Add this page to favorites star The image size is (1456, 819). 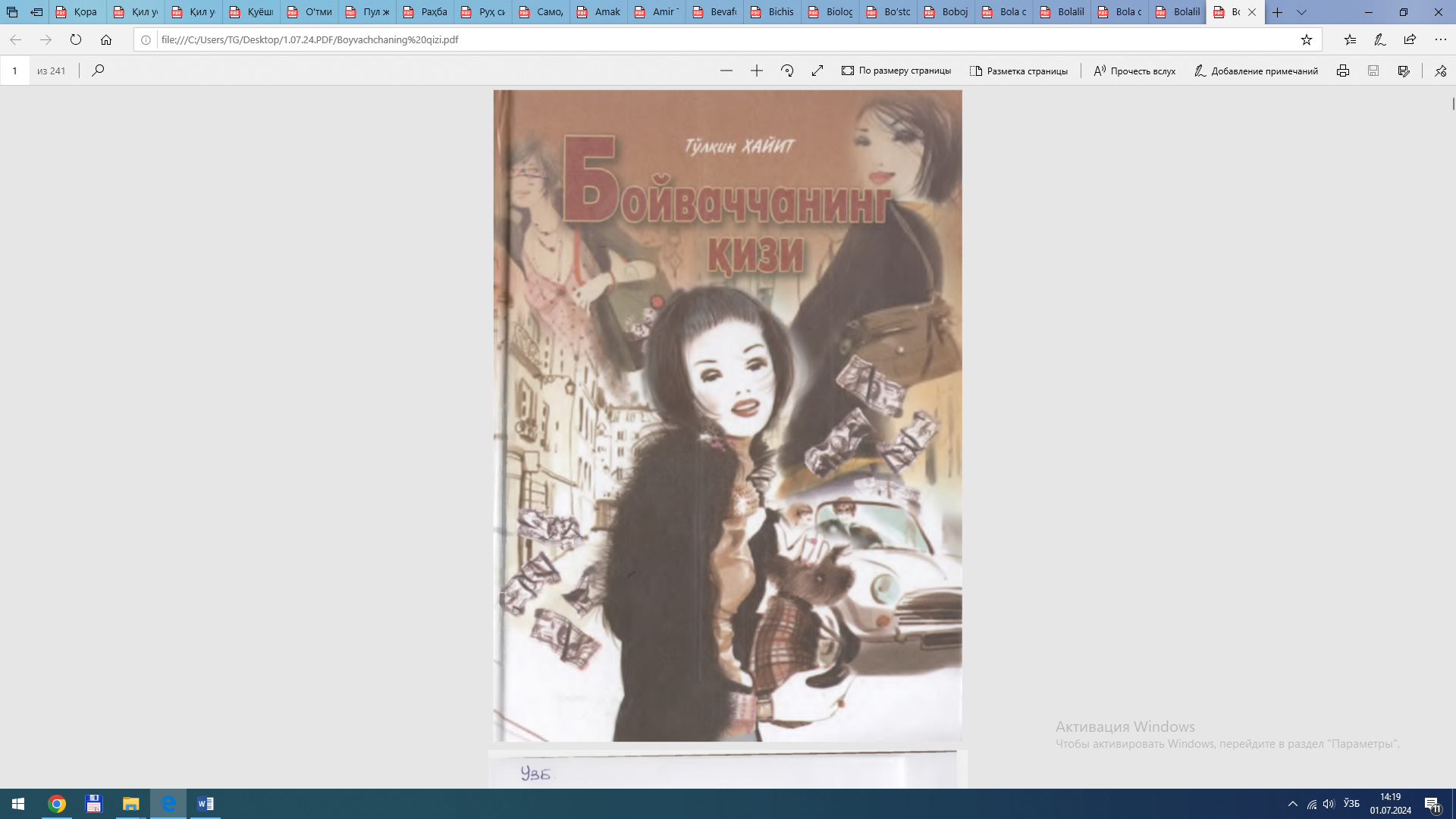[x=1306, y=39]
